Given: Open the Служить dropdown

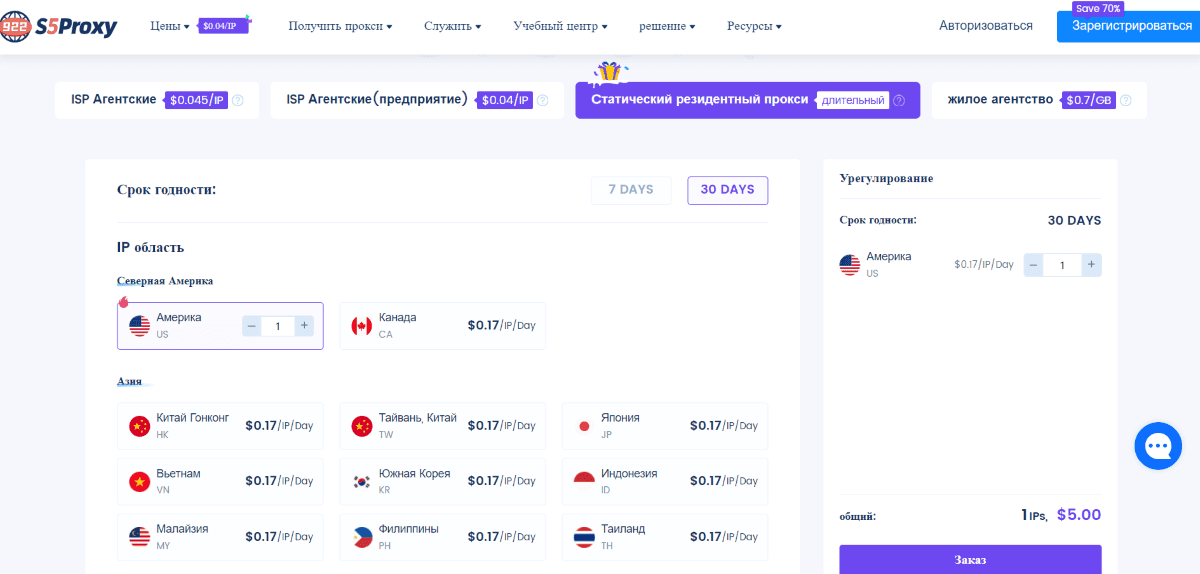Looking at the screenshot, I should 452,26.
